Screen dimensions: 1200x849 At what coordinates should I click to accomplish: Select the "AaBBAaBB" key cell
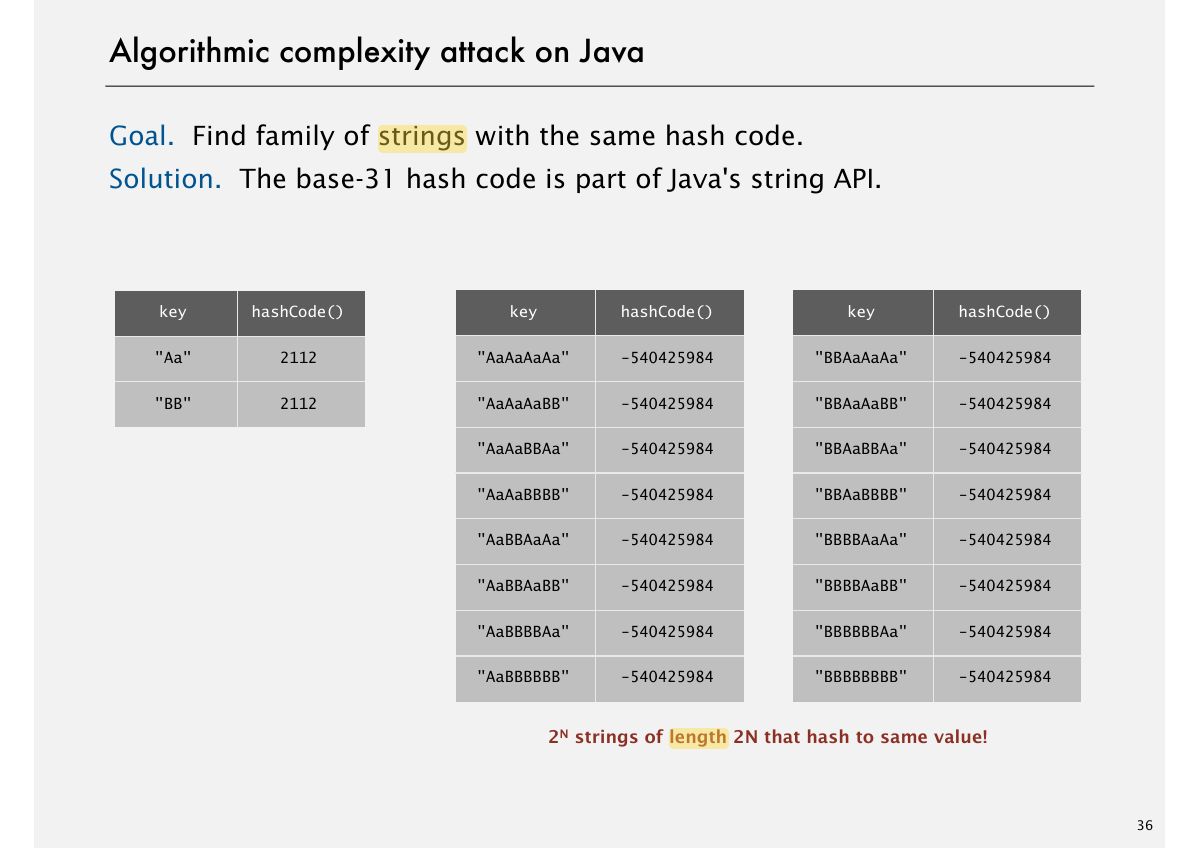pos(525,586)
